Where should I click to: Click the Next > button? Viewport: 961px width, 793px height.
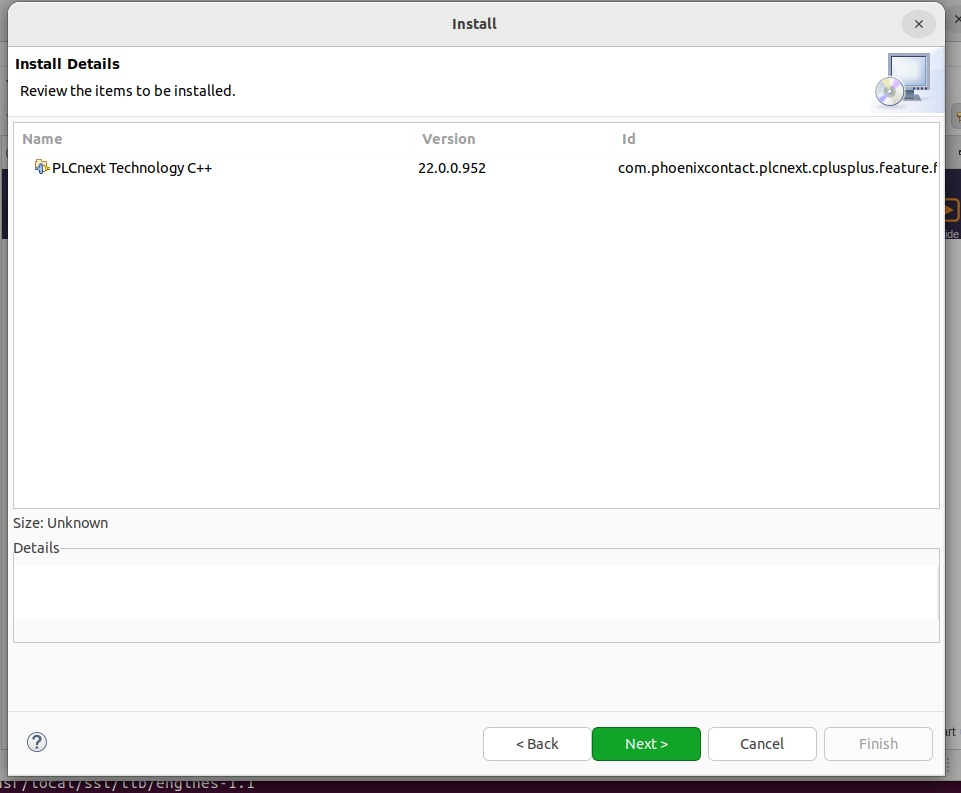click(x=646, y=743)
